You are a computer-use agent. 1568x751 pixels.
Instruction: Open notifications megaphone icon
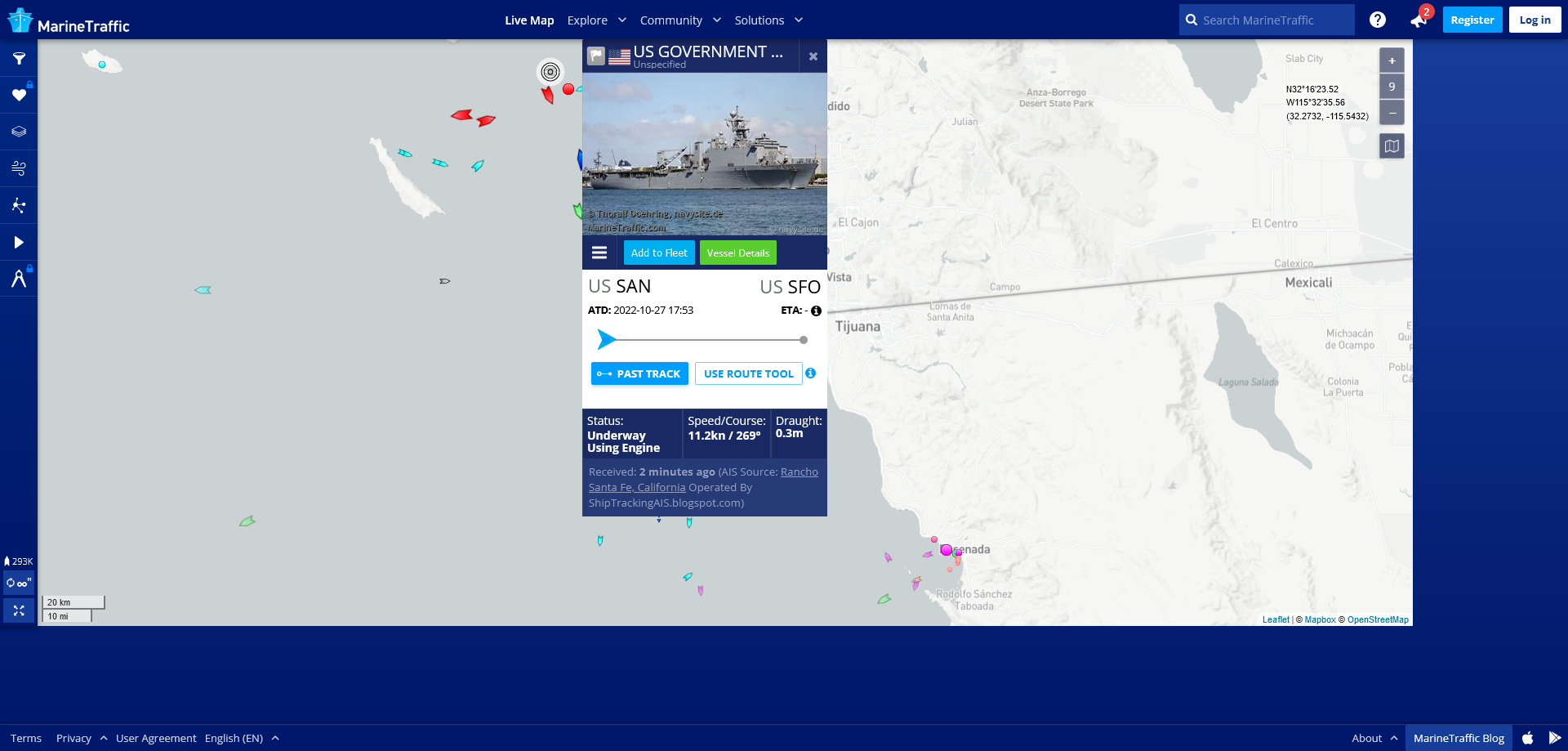point(1418,20)
